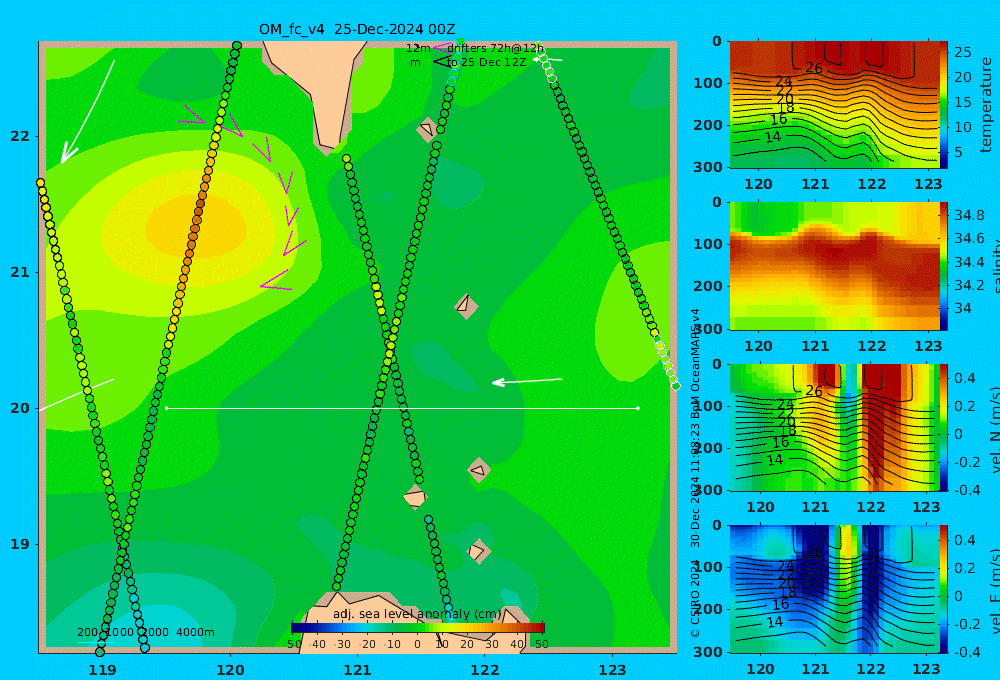1000x680 pixels.
Task: Click latitude tick label 22 on the map
Action: (x=20, y=136)
